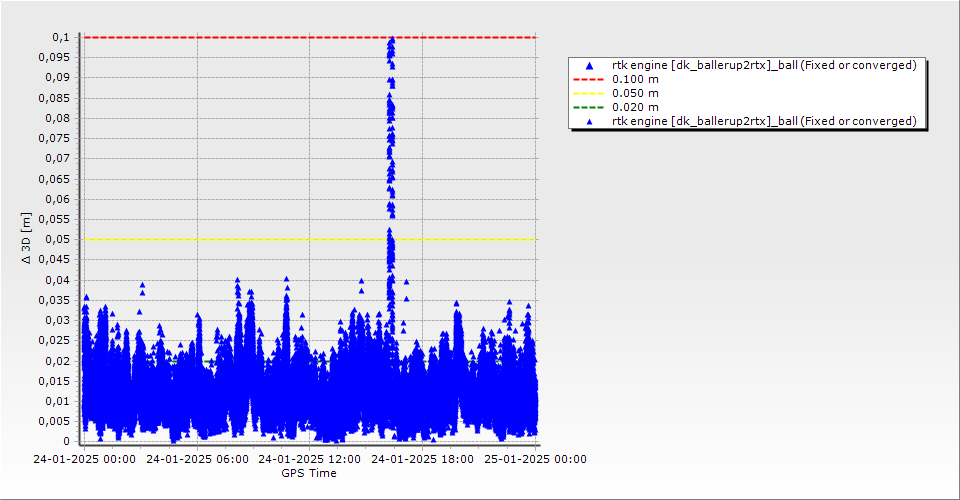The image size is (960, 500).
Task: Click y-axis tick label "0,085"
Action: 54,98
